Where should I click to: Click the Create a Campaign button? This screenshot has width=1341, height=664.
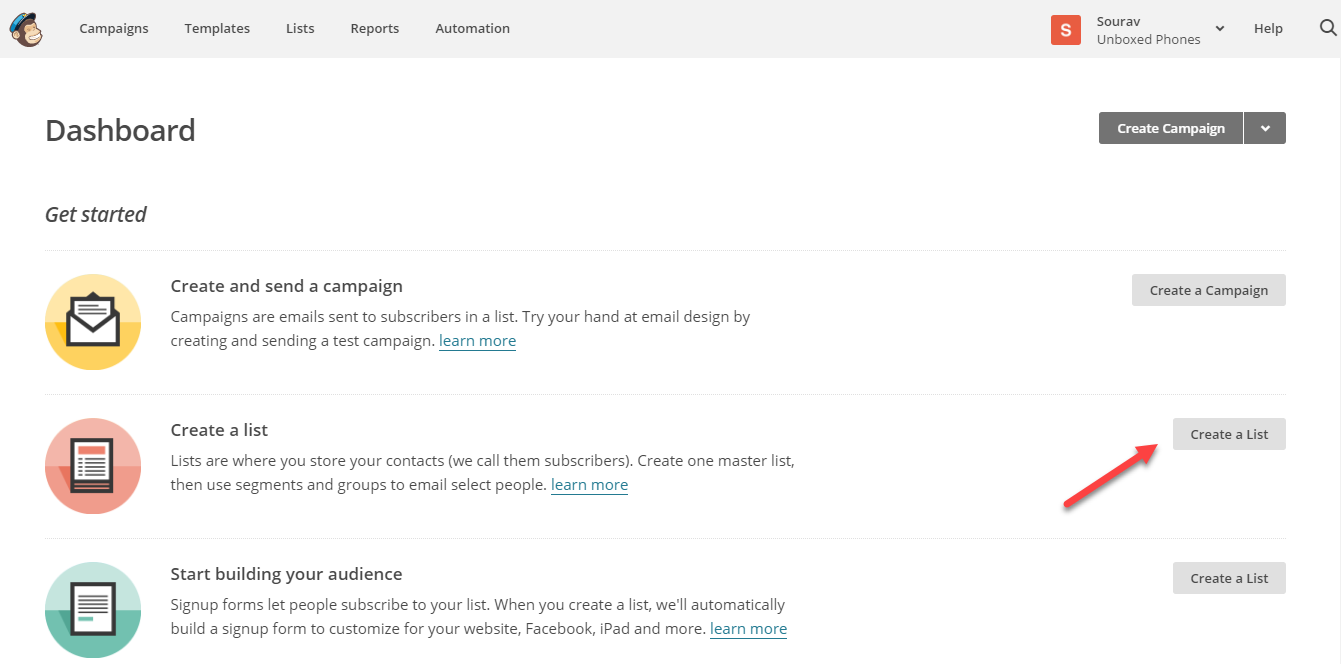tap(1209, 290)
